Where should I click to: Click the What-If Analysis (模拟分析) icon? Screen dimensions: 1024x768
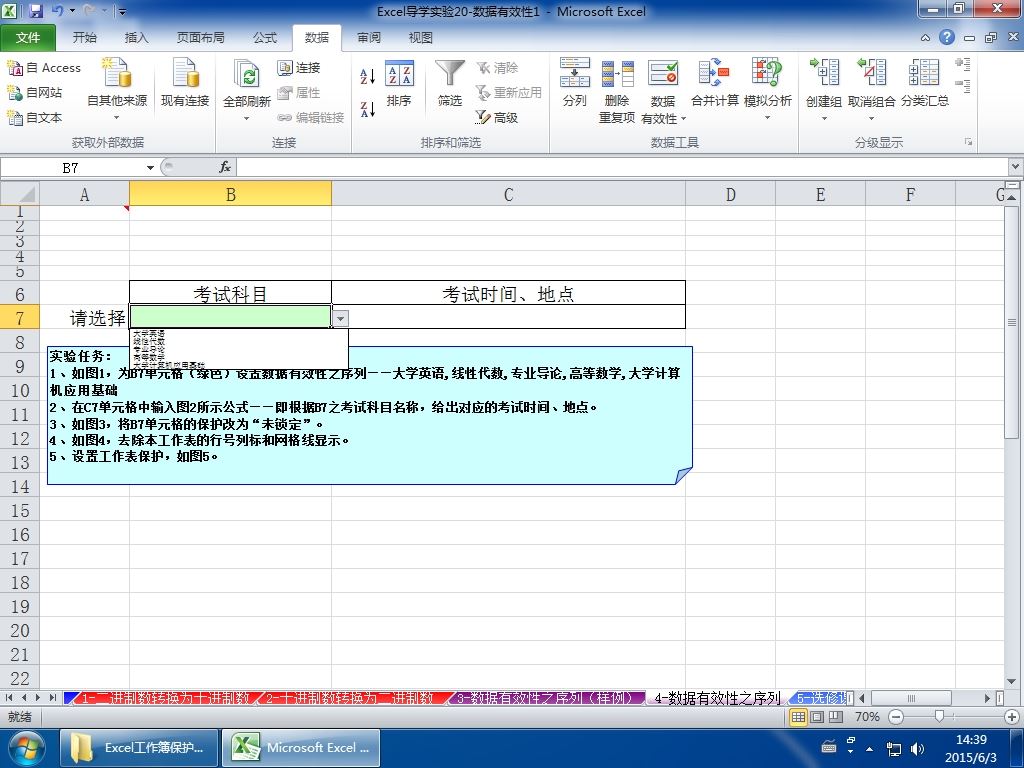[767, 72]
